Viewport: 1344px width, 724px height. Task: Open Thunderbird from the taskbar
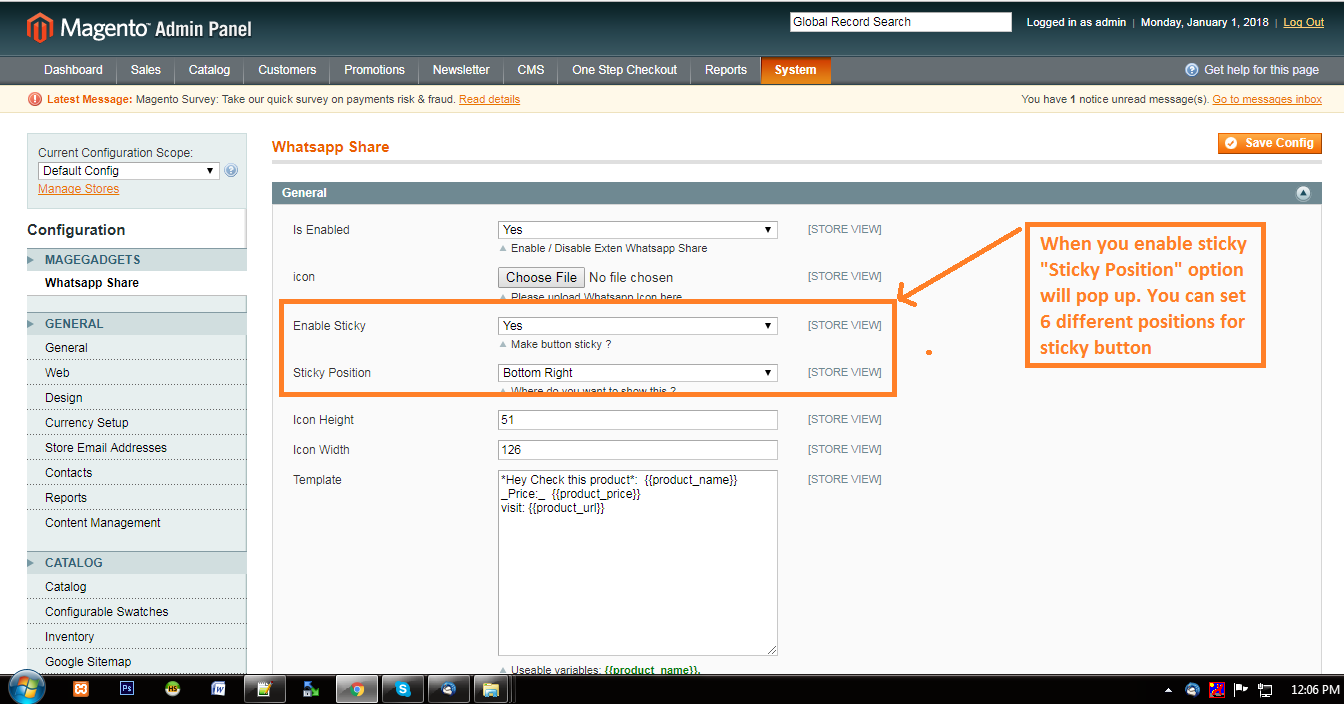449,689
